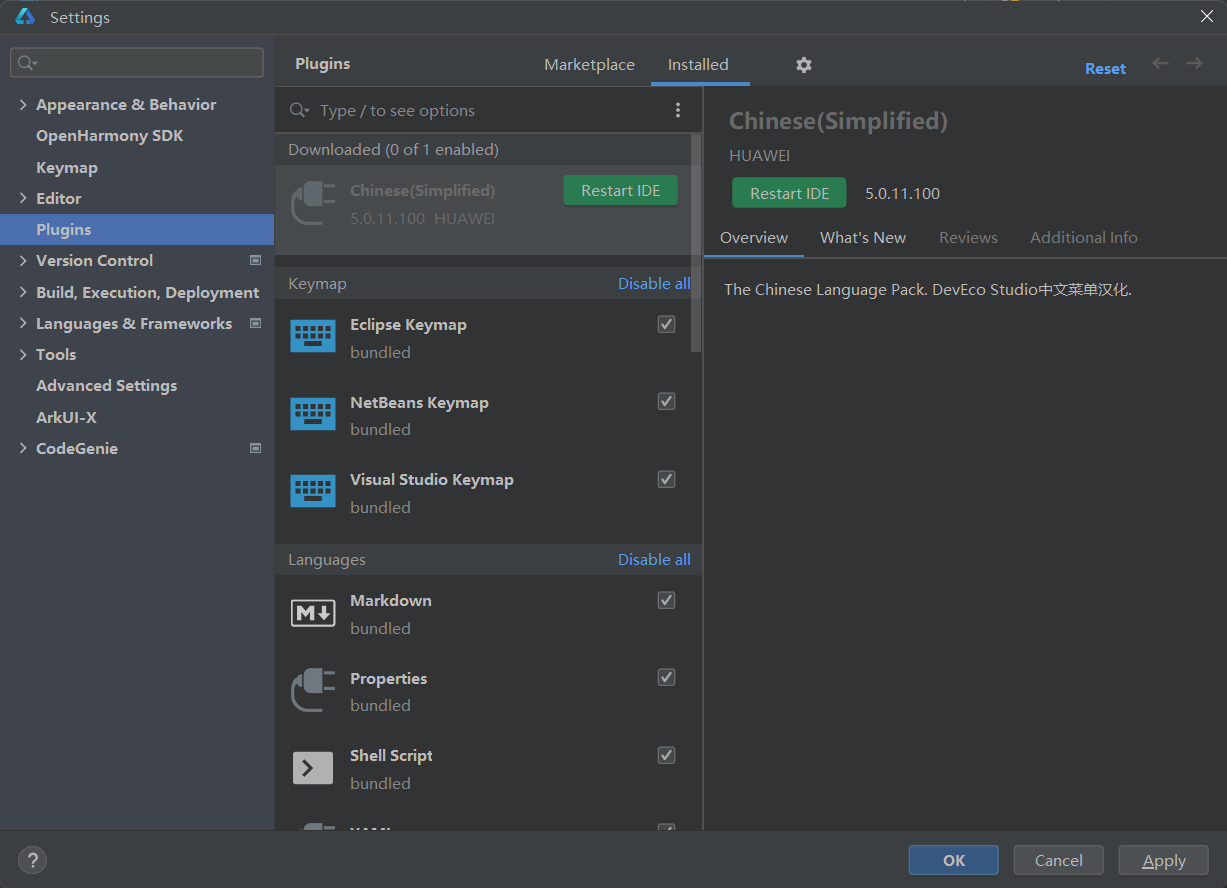Uncheck the Properties plugin checkbox
The width and height of the screenshot is (1227, 888).
(666, 677)
